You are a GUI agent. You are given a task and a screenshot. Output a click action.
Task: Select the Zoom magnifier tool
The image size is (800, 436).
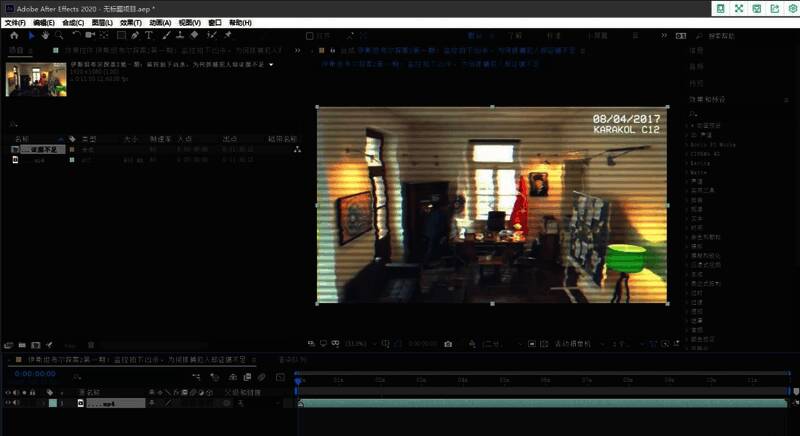pyautogui.click(x=58, y=35)
